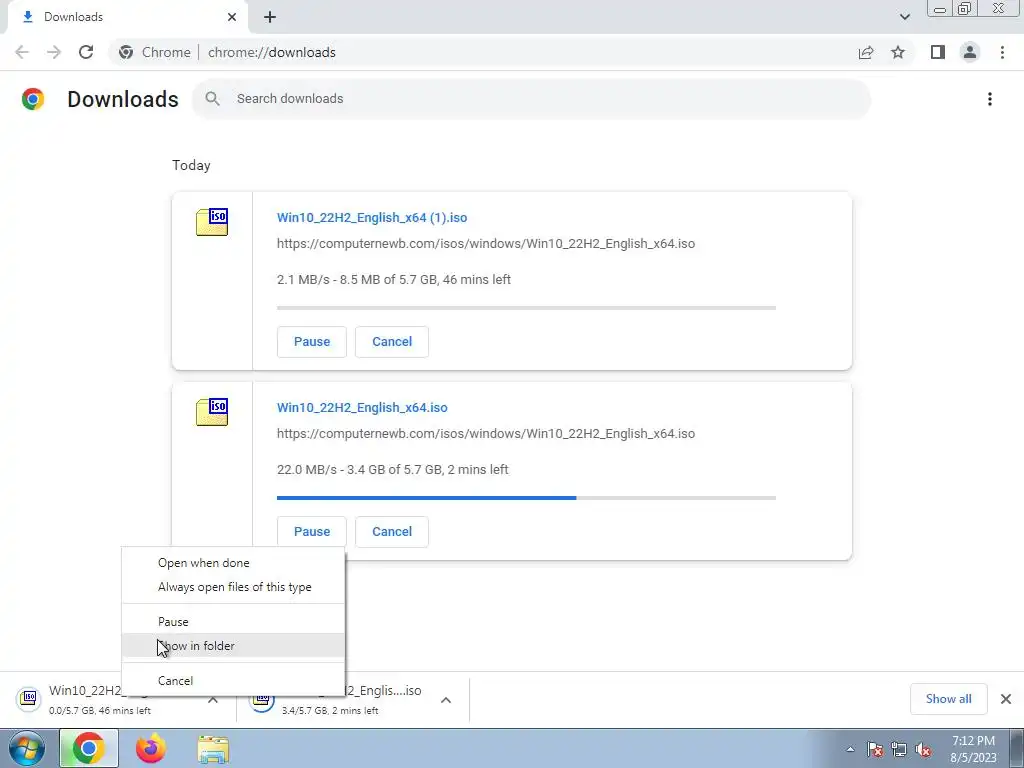
Task: Cancel the Win10_22H2_English_x64 (1).iso download
Action: [x=392, y=342]
